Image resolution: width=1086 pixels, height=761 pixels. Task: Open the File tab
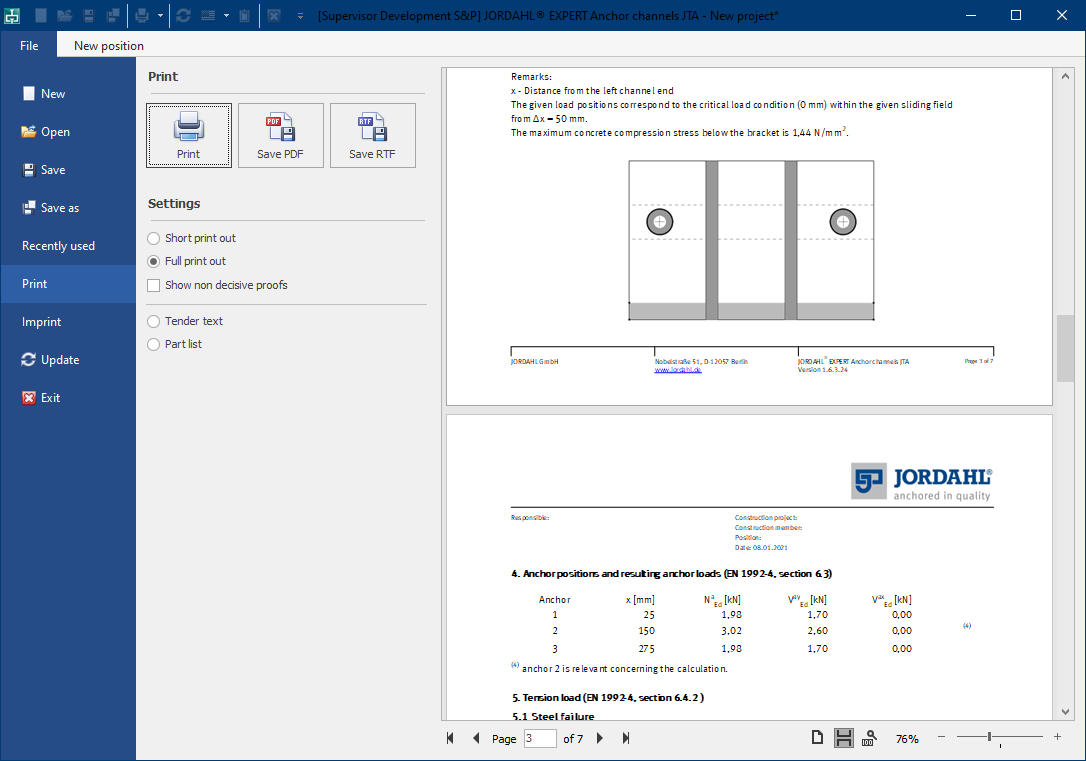(x=29, y=46)
